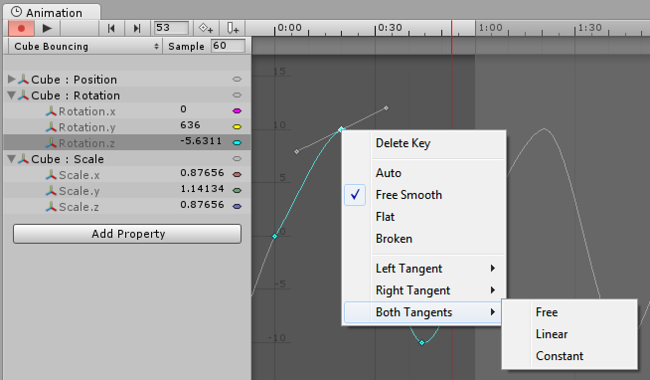Click the red playhead in time ruler
The image size is (650, 380).
click(x=451, y=28)
